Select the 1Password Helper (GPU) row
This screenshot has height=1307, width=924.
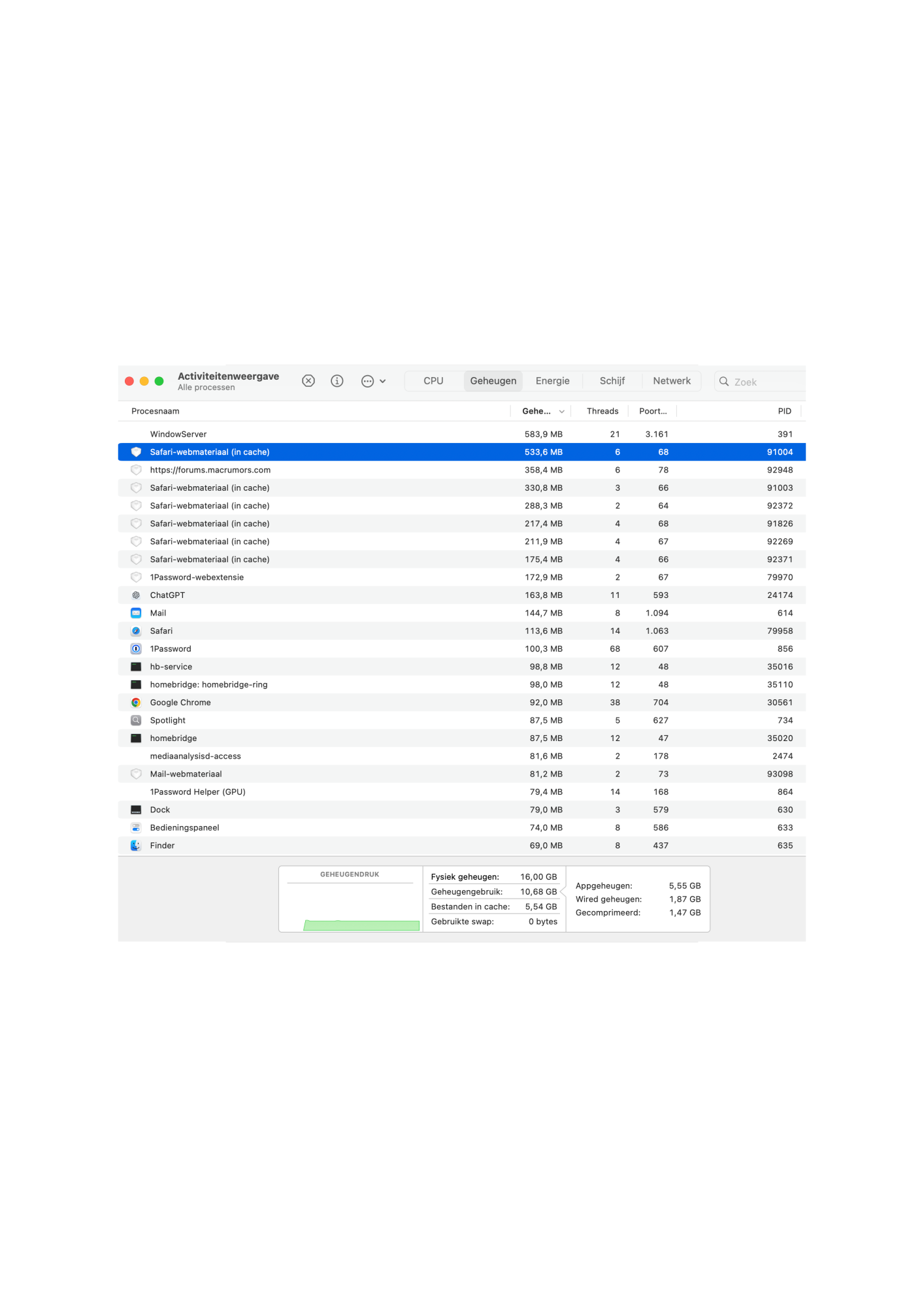[x=462, y=792]
